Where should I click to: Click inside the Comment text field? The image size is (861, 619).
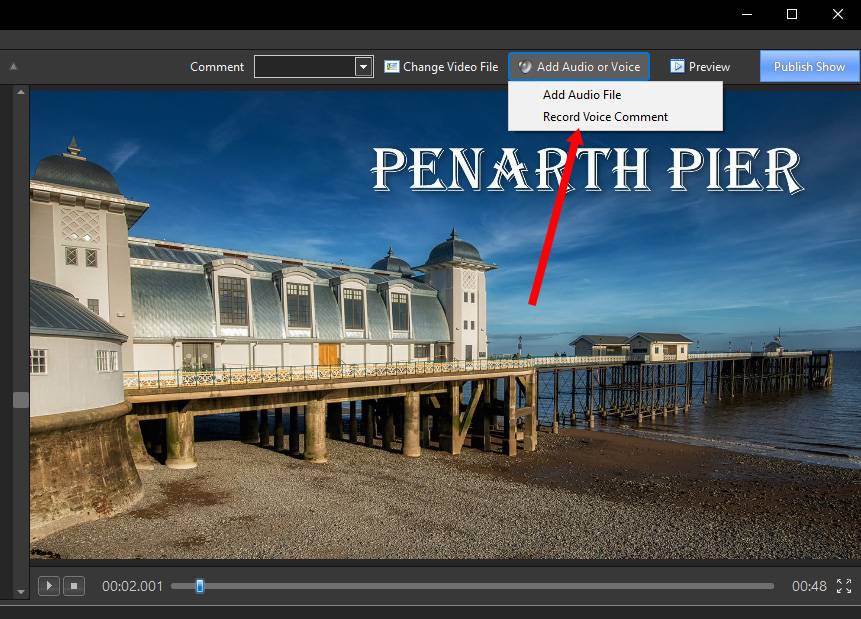[x=304, y=67]
